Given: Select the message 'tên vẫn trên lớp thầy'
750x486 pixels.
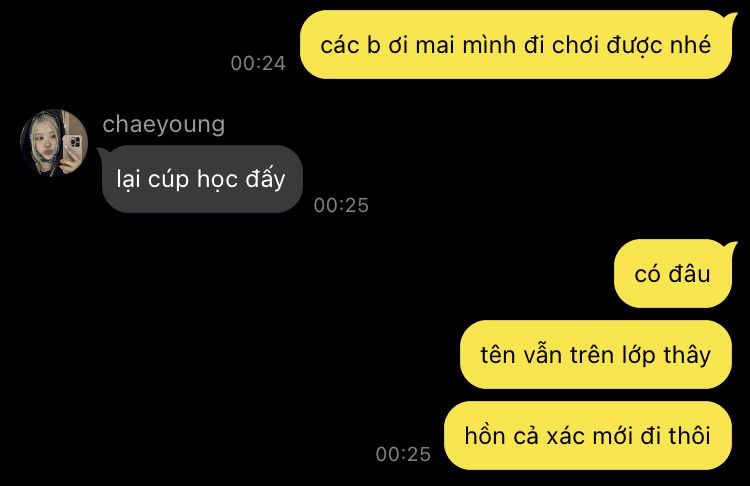Looking at the screenshot, I should [596, 354].
